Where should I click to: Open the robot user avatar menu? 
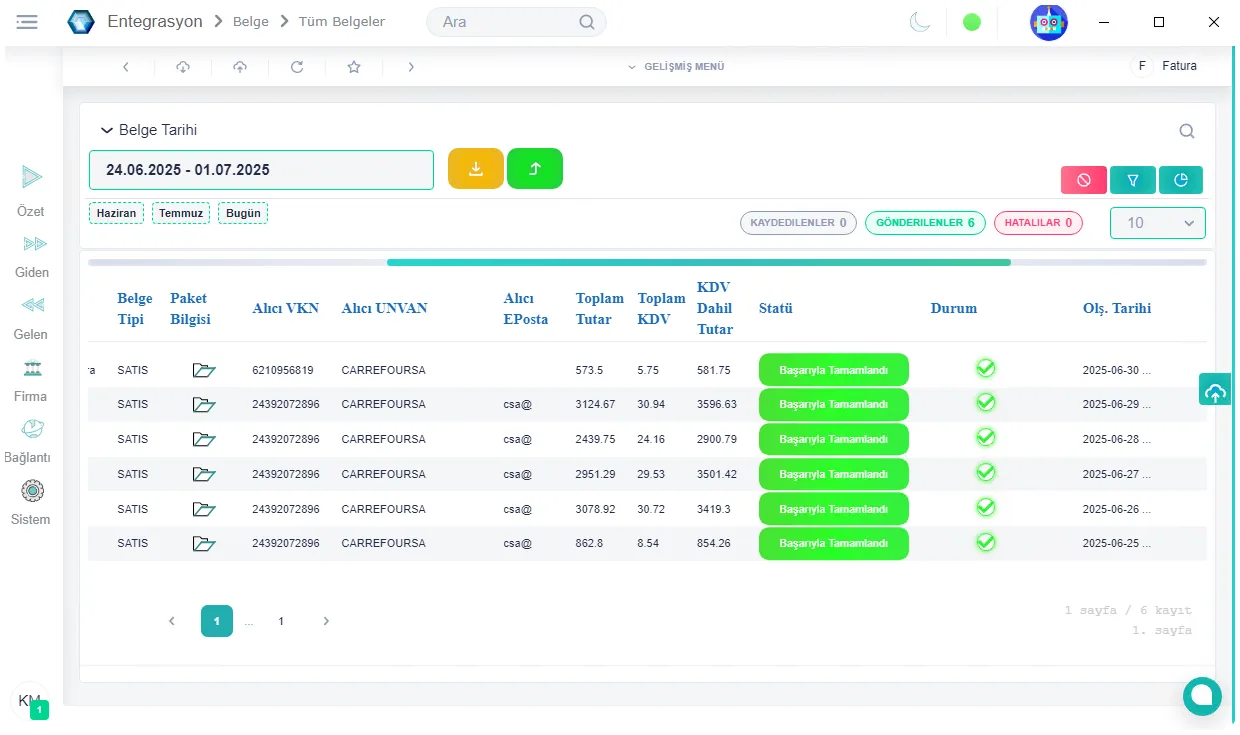click(1049, 22)
